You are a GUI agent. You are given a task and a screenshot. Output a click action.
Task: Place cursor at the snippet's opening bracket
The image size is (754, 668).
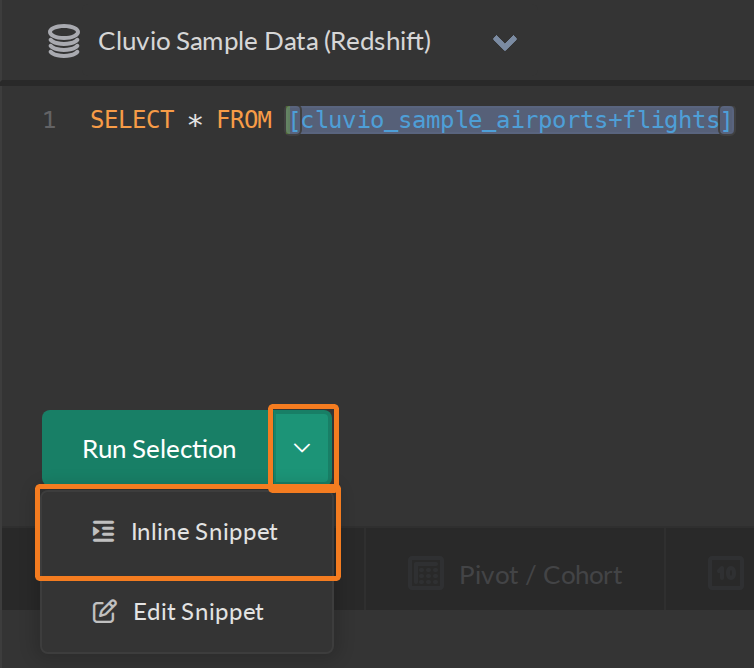point(294,120)
